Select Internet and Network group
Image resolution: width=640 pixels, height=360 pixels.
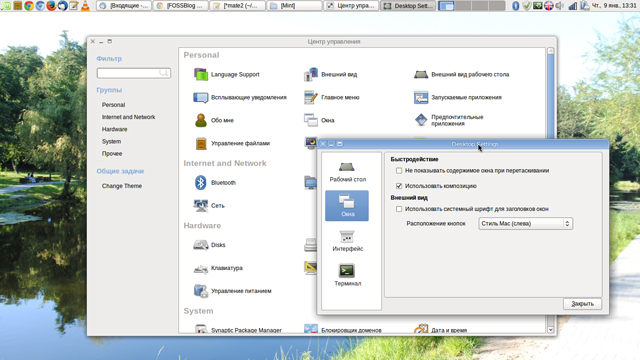(128, 117)
